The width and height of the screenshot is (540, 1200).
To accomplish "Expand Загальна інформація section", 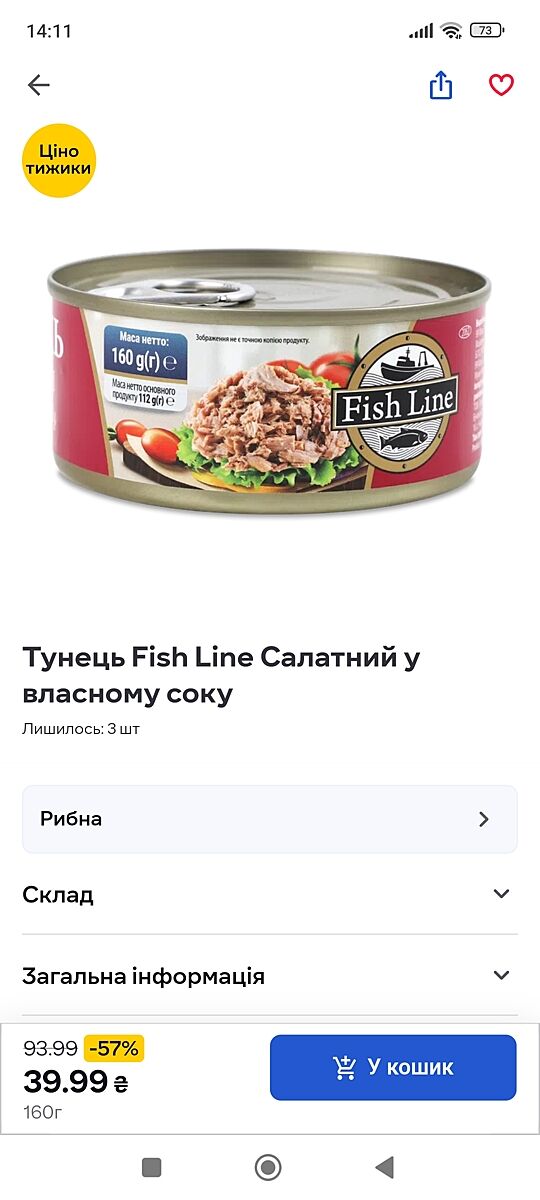I will click(270, 975).
